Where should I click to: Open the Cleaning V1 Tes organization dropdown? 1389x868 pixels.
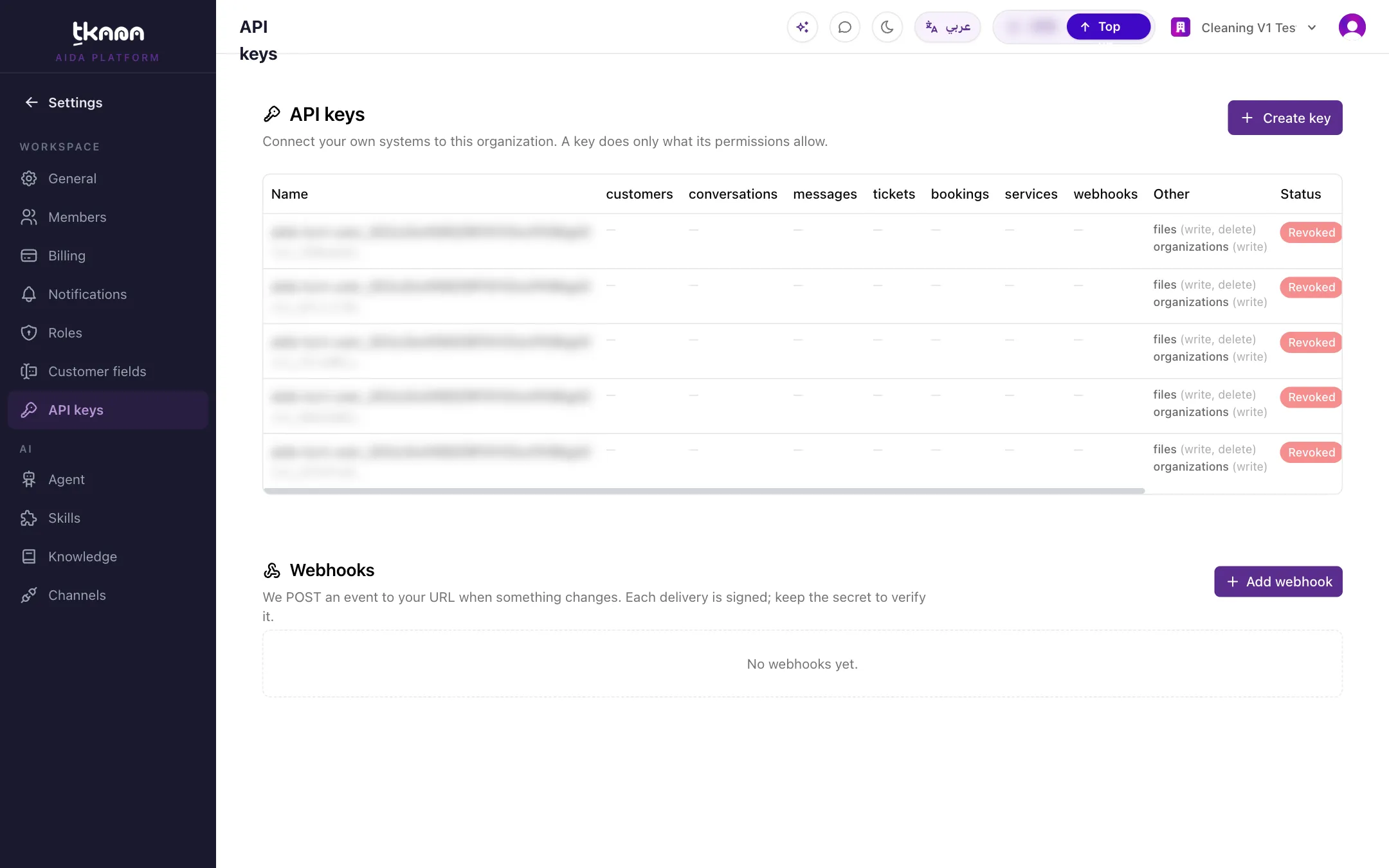pos(1244,28)
